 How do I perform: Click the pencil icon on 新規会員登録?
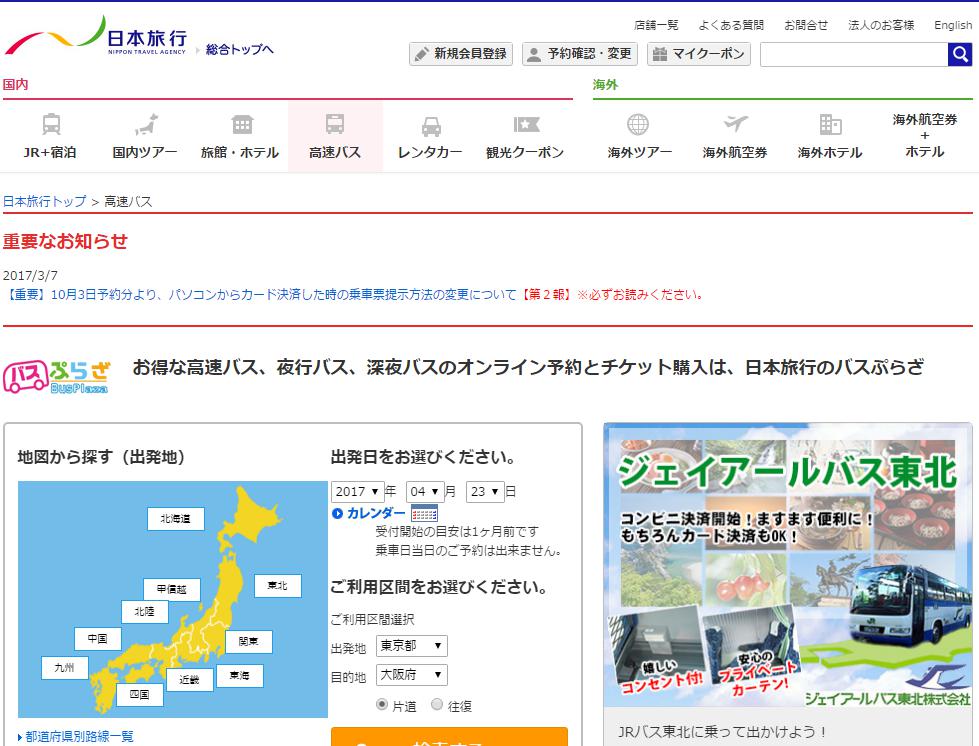coord(422,54)
